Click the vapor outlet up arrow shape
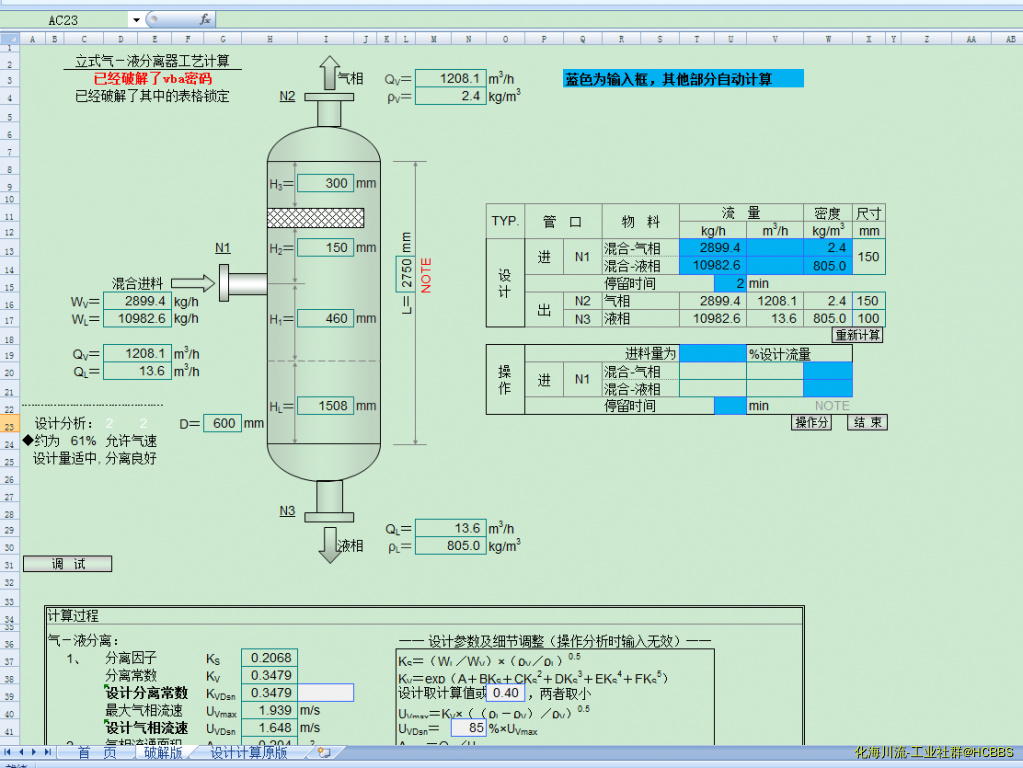 tap(329, 75)
